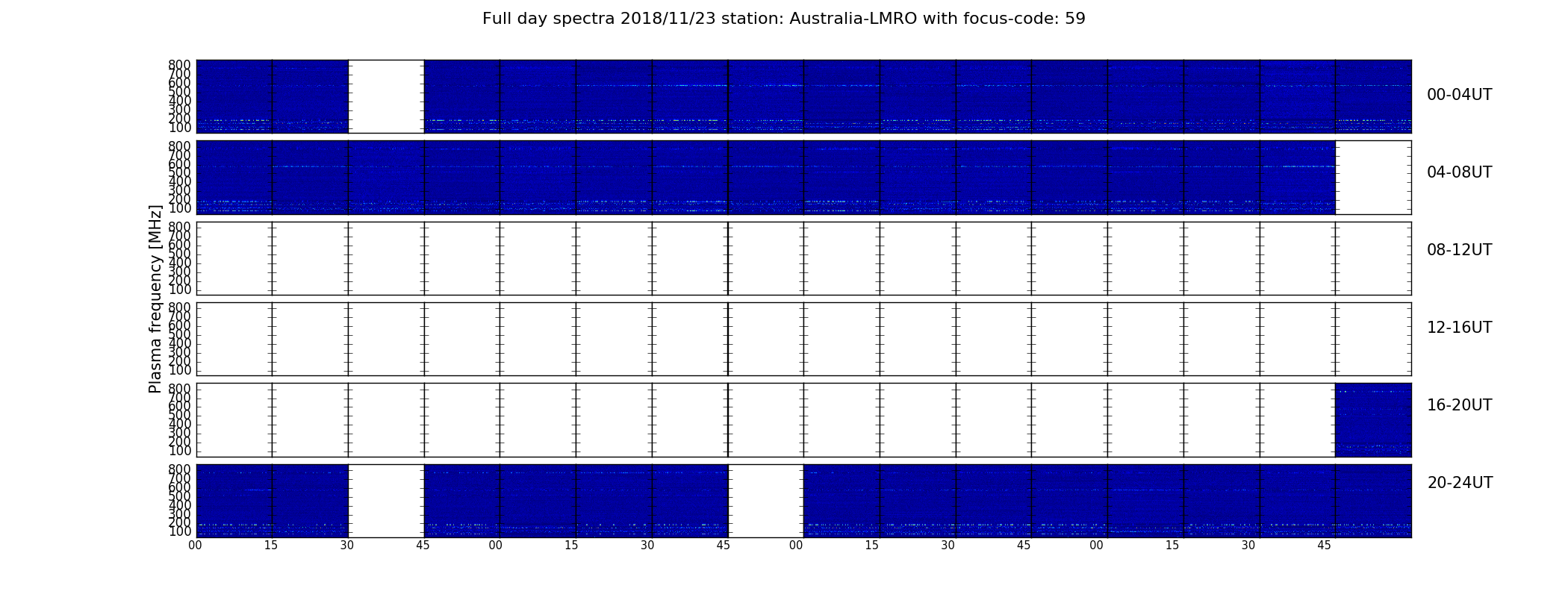Image resolution: width=1568 pixels, height=597 pixels.
Task: Click the "800" tick label of the 16-20UT panel
Action: point(180,388)
